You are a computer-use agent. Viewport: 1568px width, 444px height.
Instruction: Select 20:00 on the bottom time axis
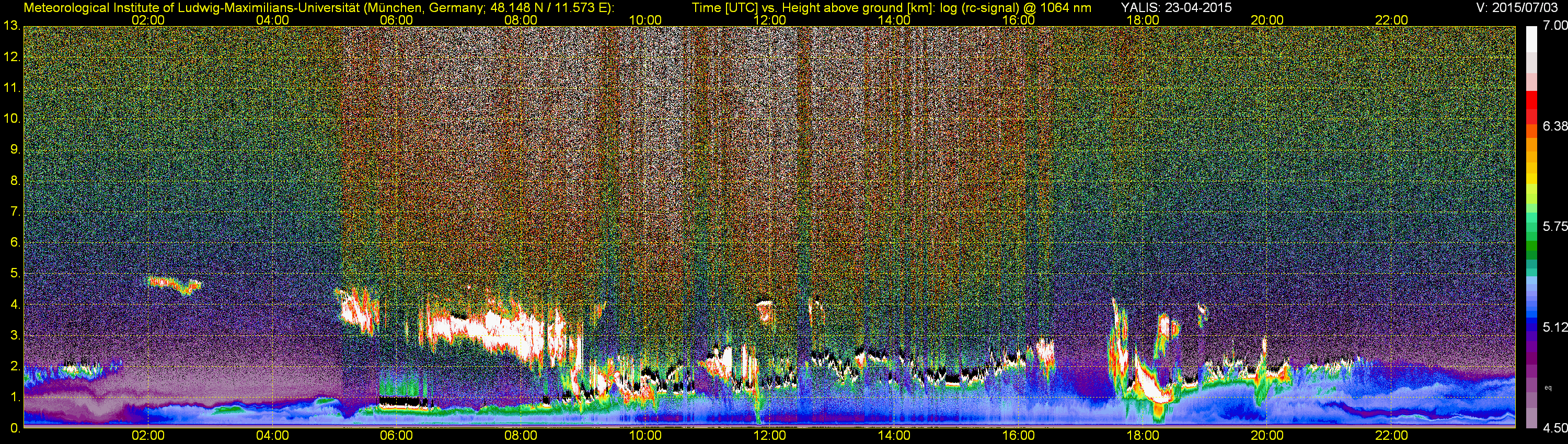pos(1267,436)
